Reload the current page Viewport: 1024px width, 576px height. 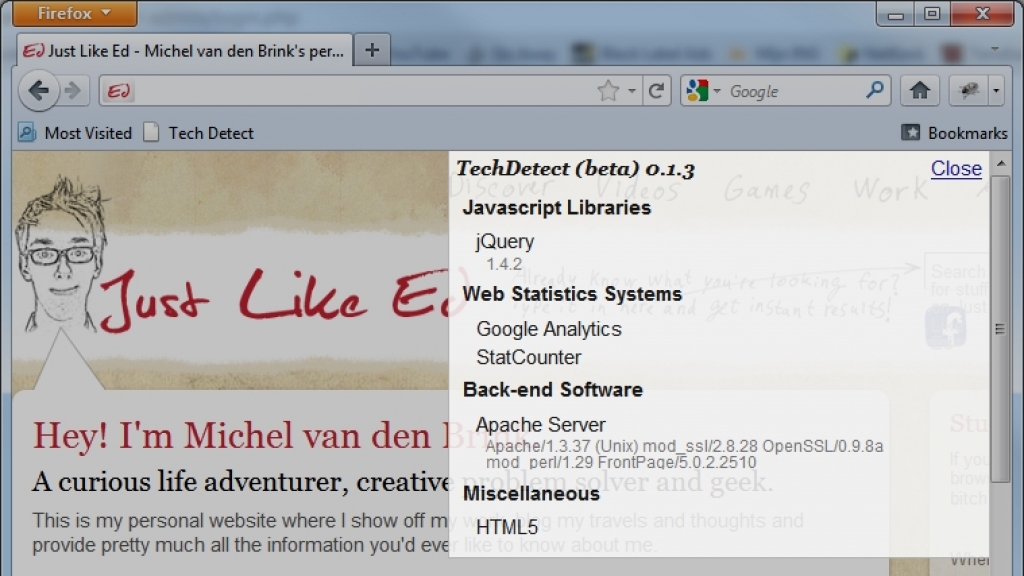point(656,91)
